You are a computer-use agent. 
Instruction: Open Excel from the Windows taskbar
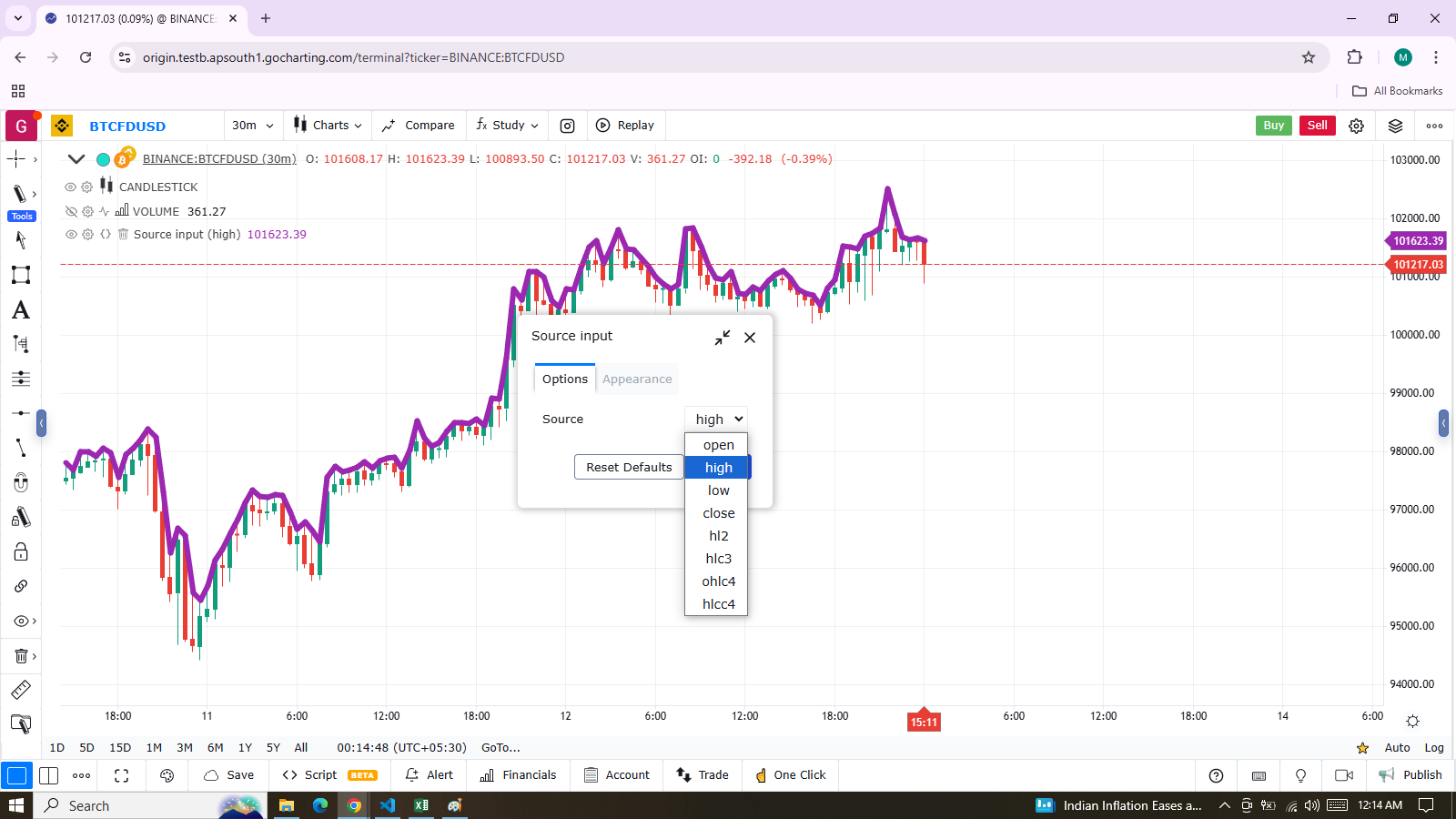click(421, 805)
